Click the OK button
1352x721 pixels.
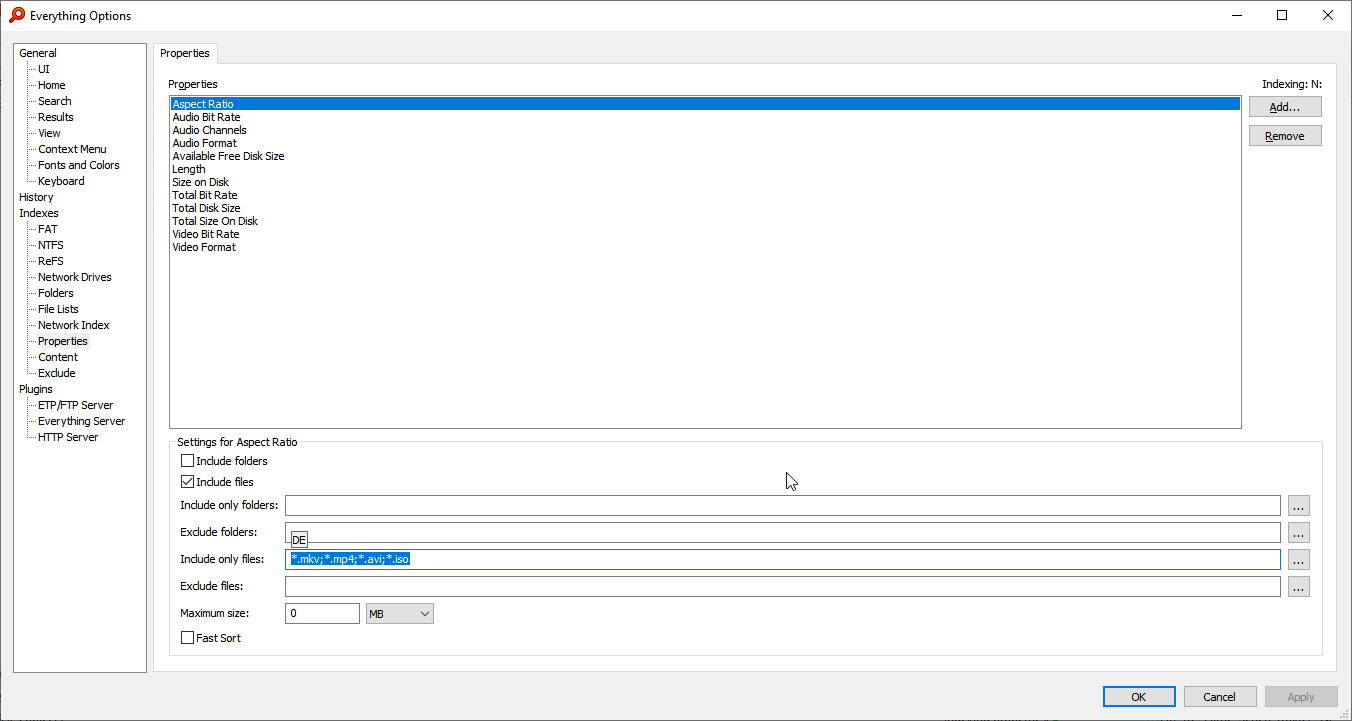pyautogui.click(x=1139, y=697)
